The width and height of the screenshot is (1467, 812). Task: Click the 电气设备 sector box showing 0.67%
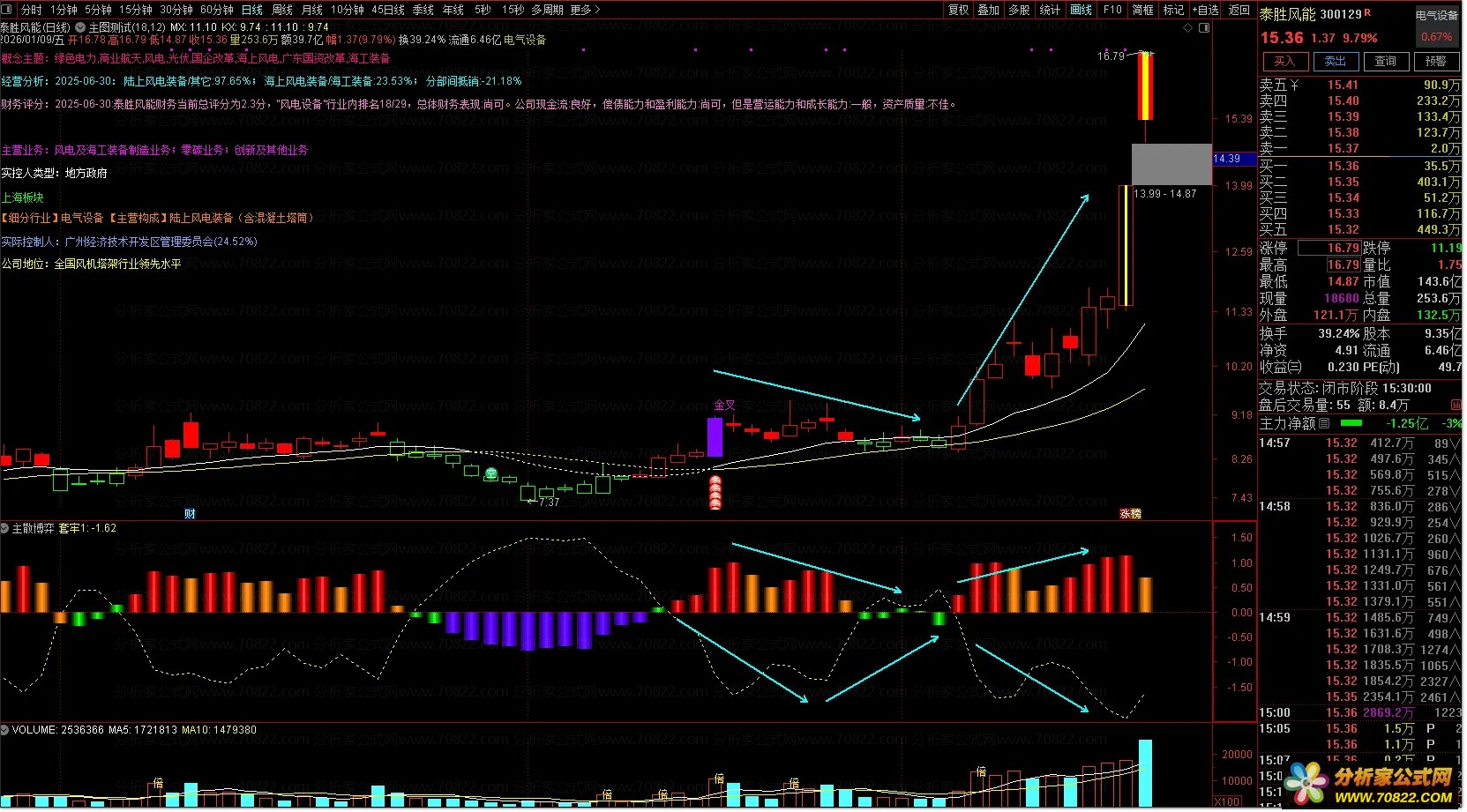(x=1437, y=26)
